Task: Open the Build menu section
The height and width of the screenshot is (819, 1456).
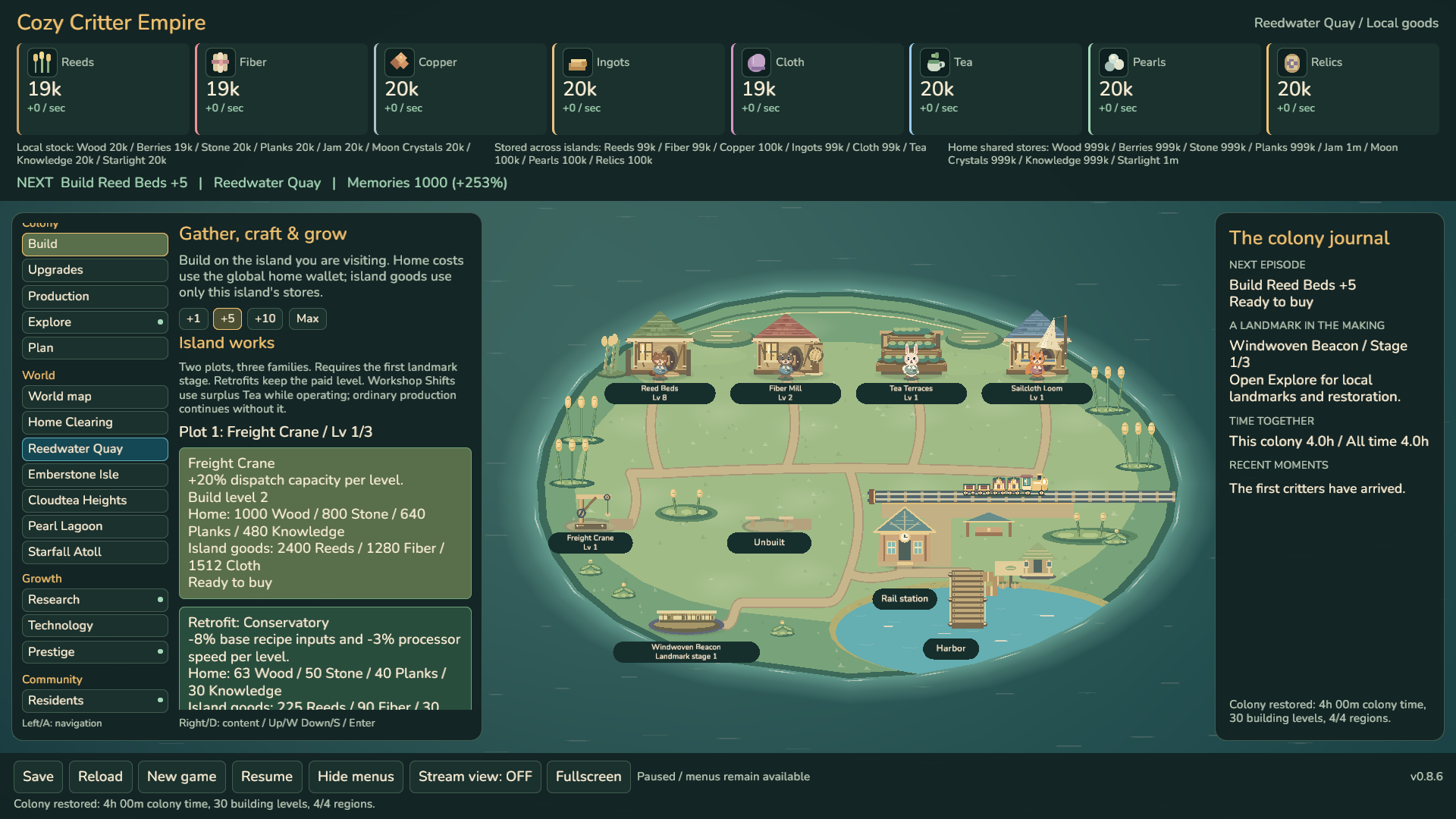Action: [x=95, y=244]
